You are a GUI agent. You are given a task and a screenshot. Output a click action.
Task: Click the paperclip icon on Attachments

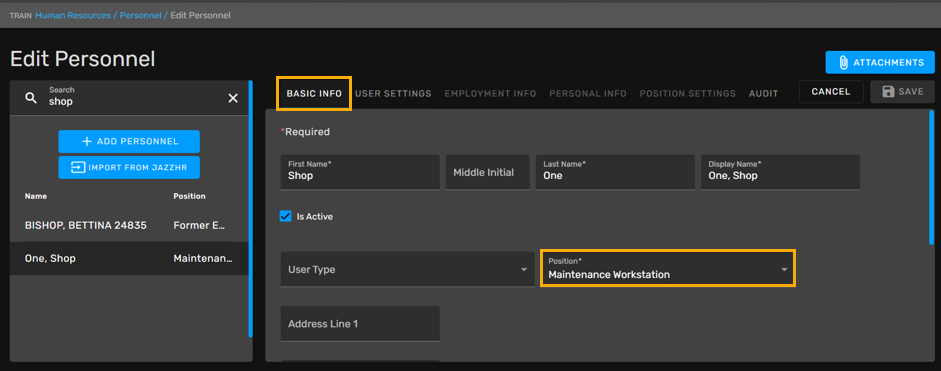tap(843, 62)
